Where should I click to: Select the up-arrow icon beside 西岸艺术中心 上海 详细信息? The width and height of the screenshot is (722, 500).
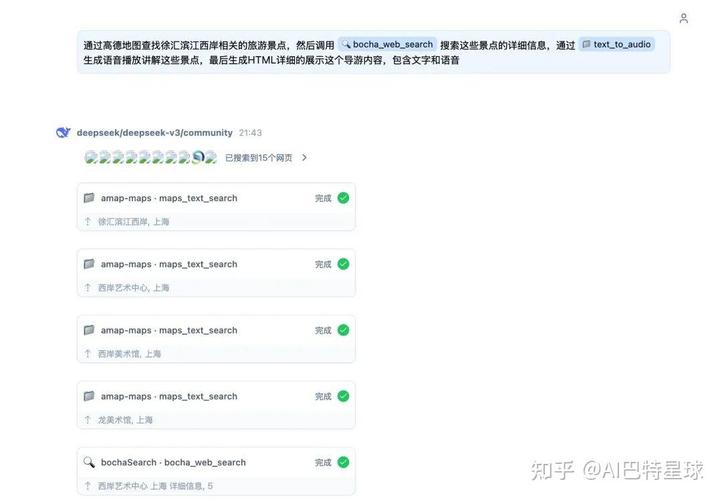pyautogui.click(x=87, y=486)
